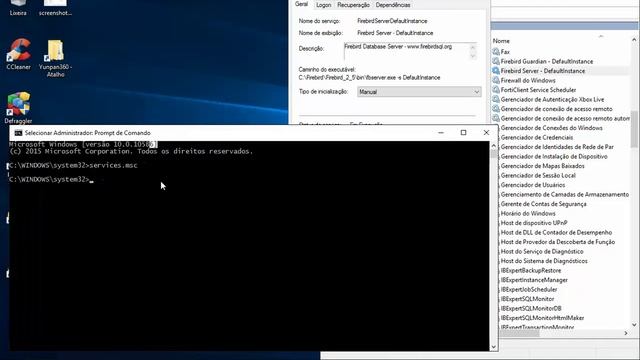Select Gerenciador de Sessão Local

point(538,176)
